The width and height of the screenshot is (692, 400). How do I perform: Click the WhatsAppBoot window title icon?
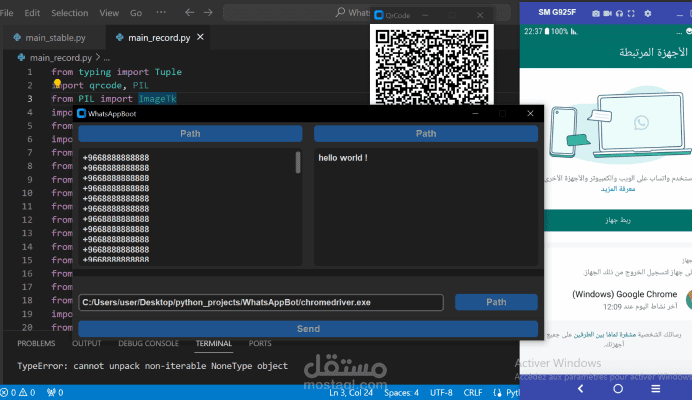point(81,113)
